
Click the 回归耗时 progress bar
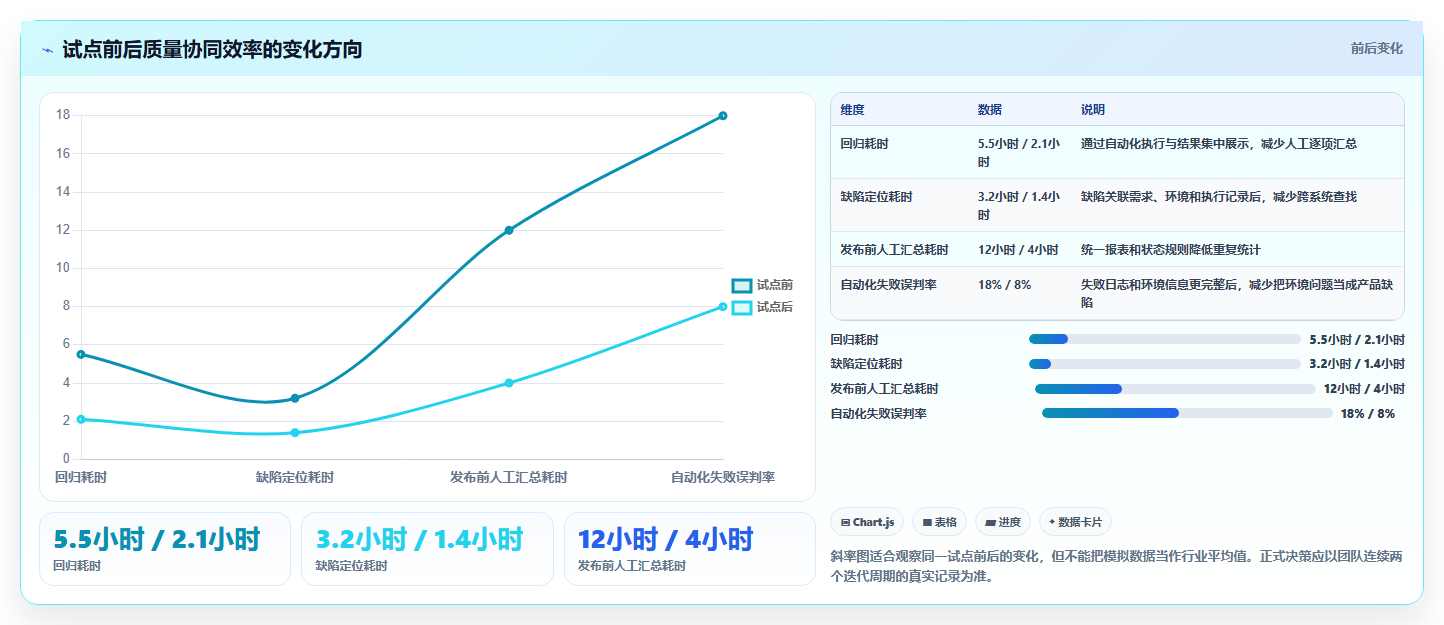click(1165, 339)
